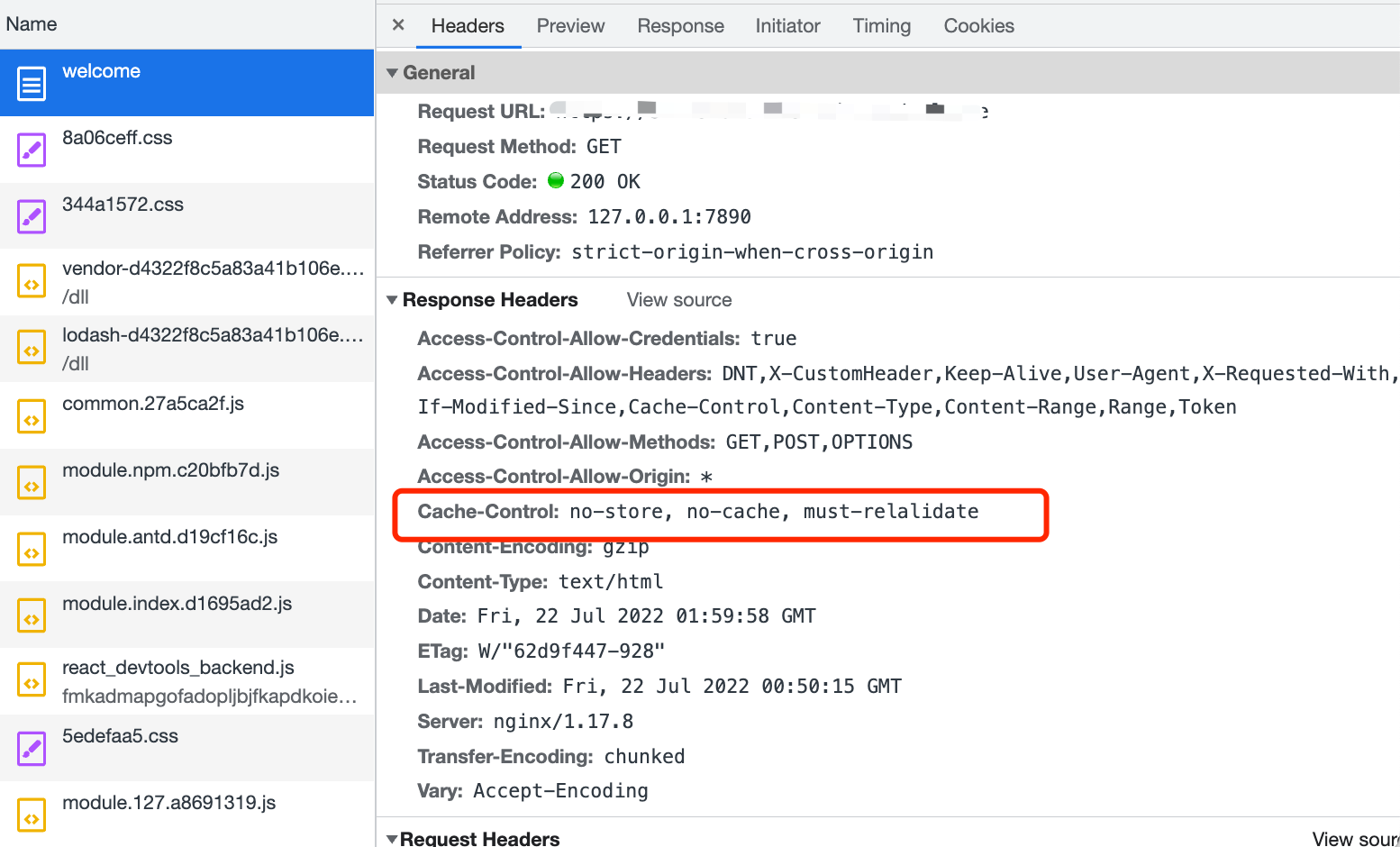The height and width of the screenshot is (847, 1400).
Task: Select the module.index.d1695ad2.js request
Action: [187, 615]
